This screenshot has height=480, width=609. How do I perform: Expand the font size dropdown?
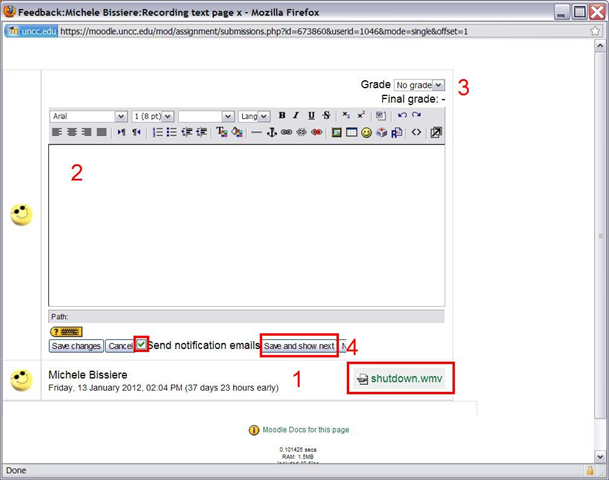coord(153,116)
